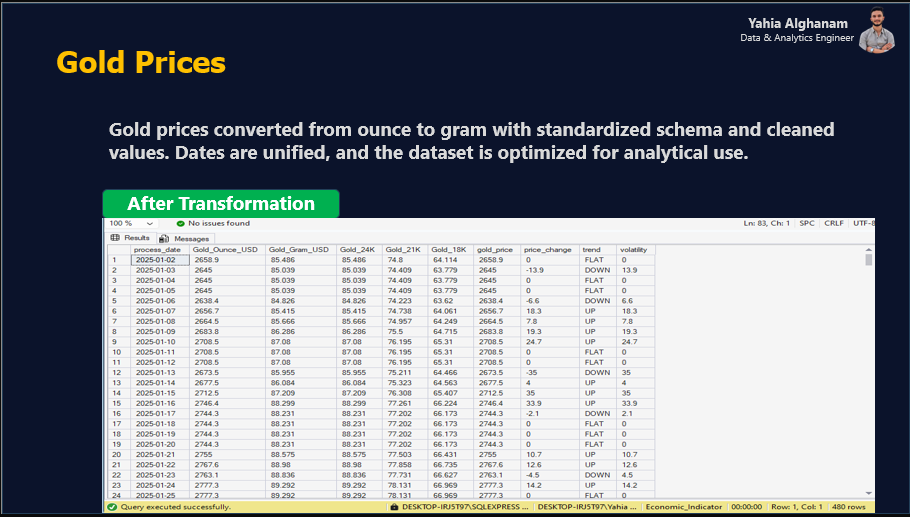Select the FLAT trend cell for 2025-01-02
Viewport: 910px width, 517px height.
(x=598, y=260)
